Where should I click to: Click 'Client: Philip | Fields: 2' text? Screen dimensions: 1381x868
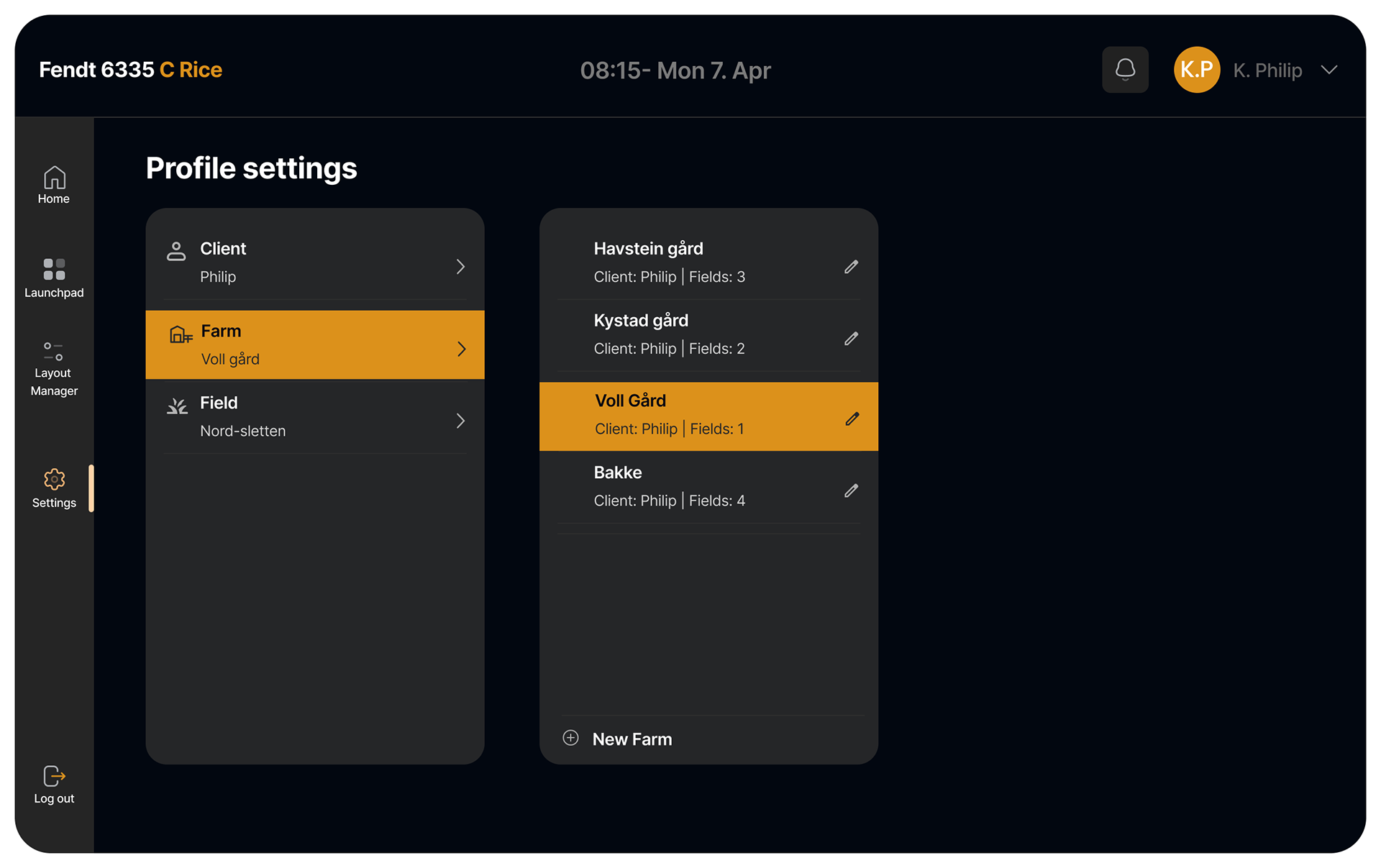click(x=670, y=349)
